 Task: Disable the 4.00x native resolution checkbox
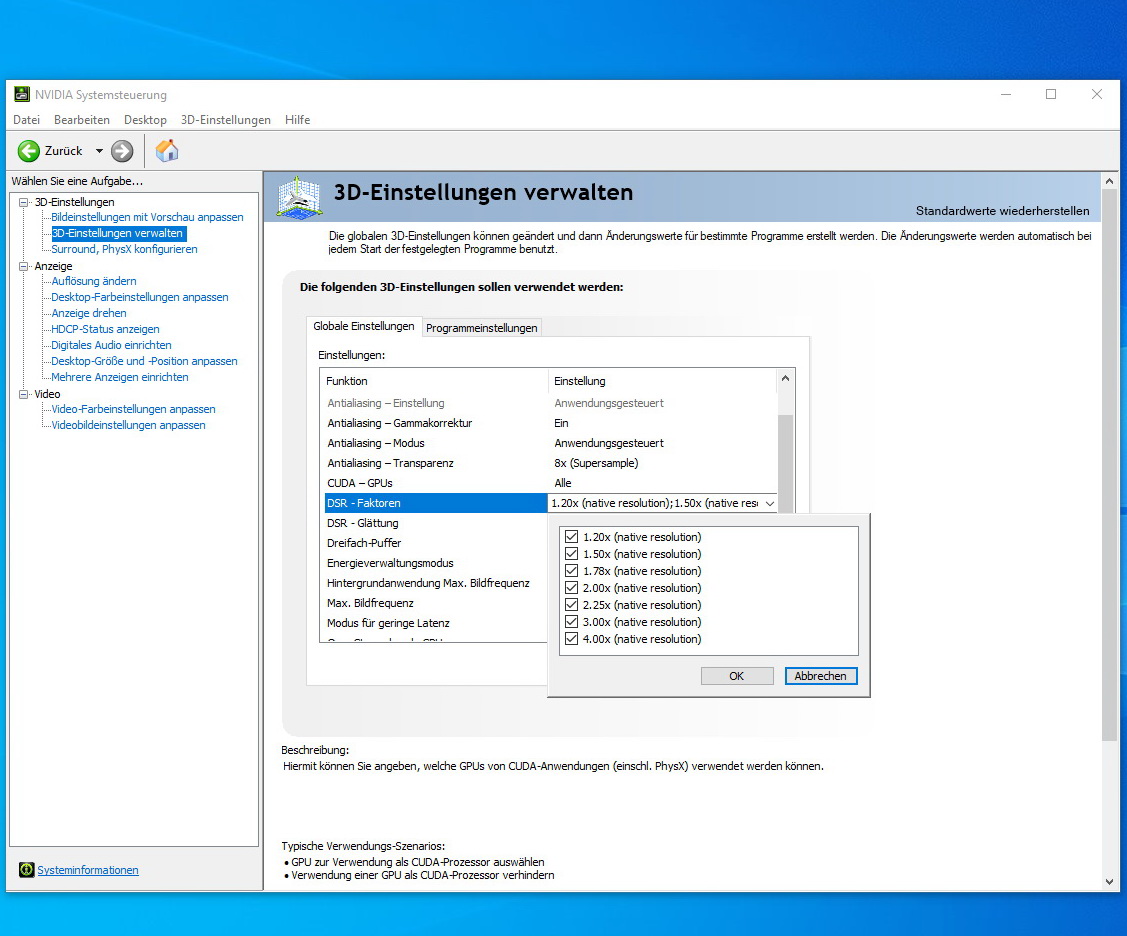(572, 639)
